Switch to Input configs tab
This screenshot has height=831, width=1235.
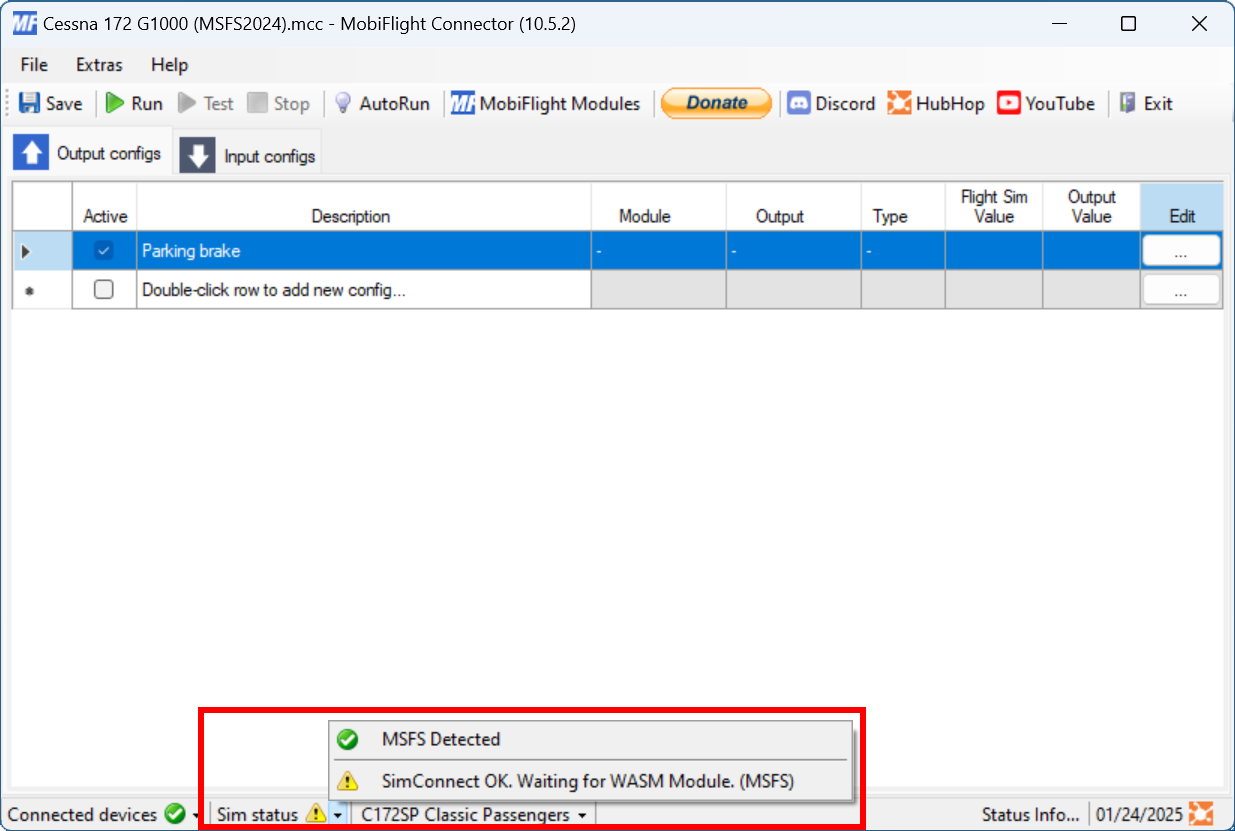point(248,155)
